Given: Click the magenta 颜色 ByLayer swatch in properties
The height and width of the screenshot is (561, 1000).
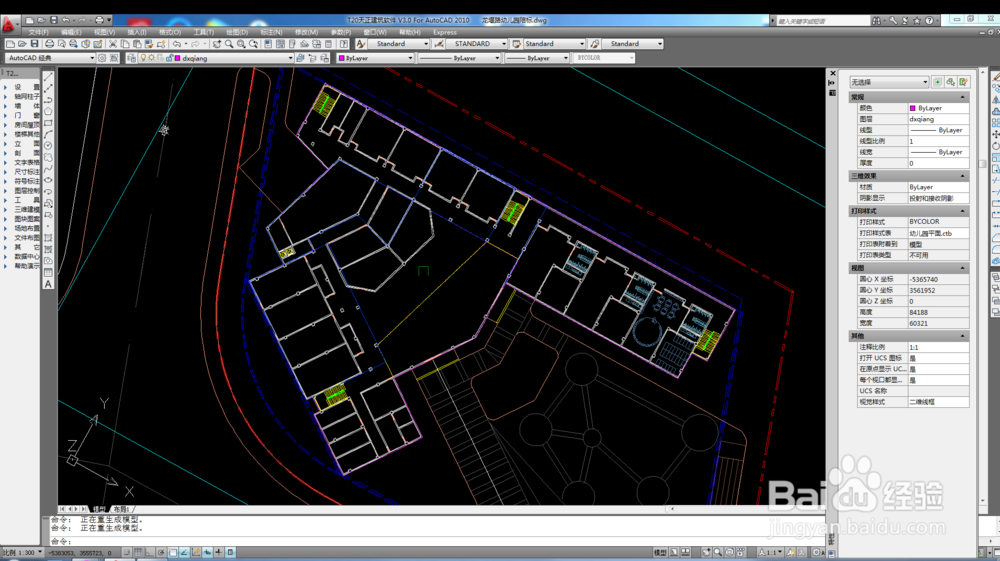Looking at the screenshot, I should 913,108.
